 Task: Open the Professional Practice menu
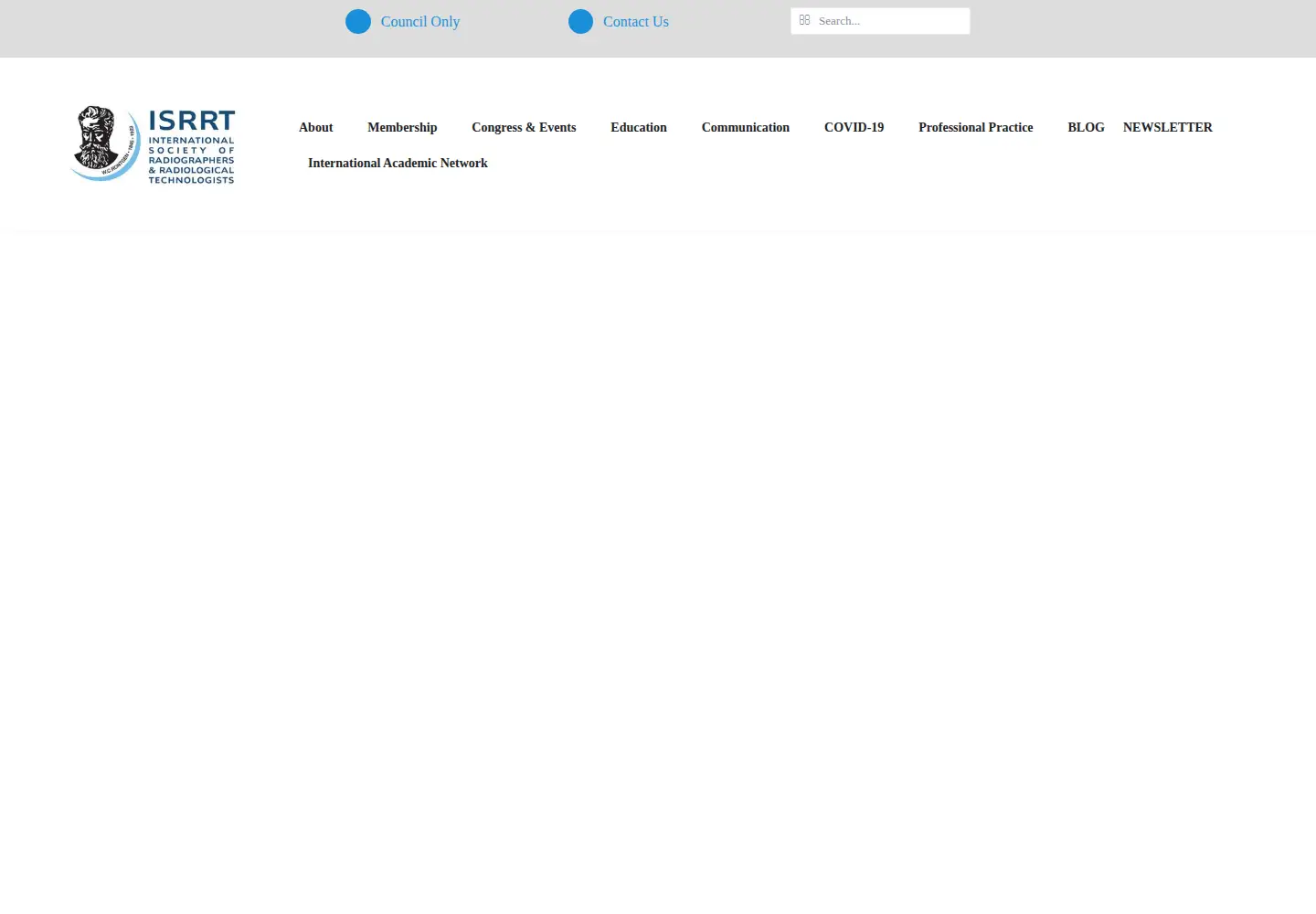pyautogui.click(x=976, y=128)
